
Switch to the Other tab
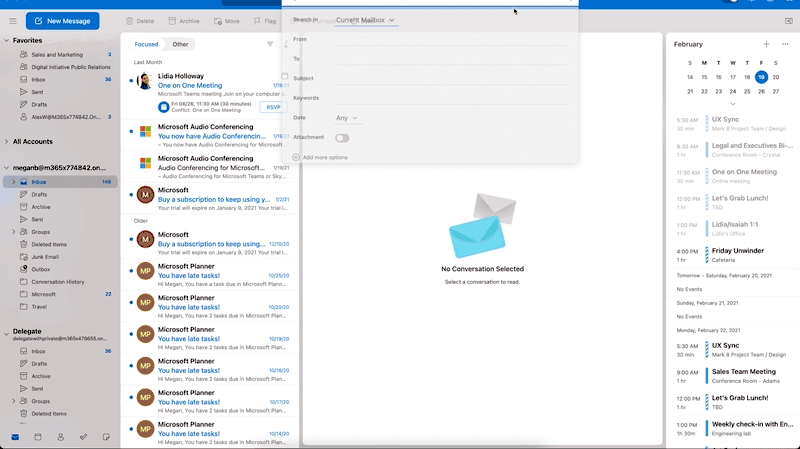(180, 44)
